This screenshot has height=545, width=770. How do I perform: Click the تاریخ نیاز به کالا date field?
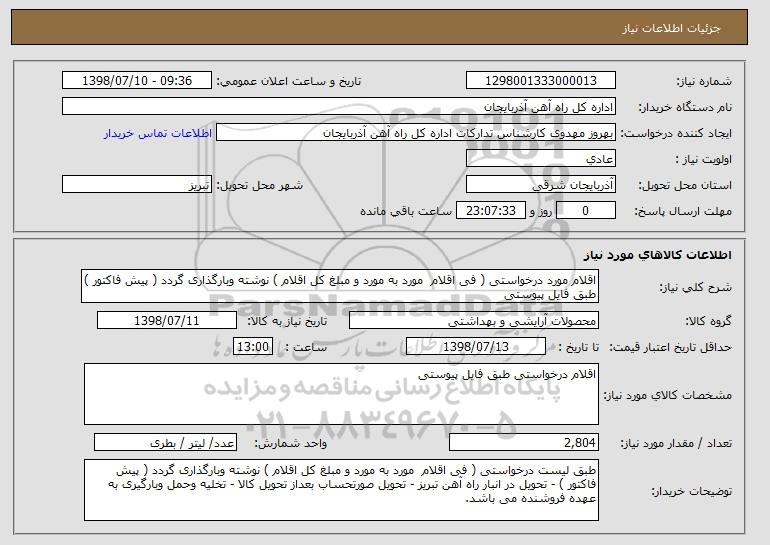166,321
